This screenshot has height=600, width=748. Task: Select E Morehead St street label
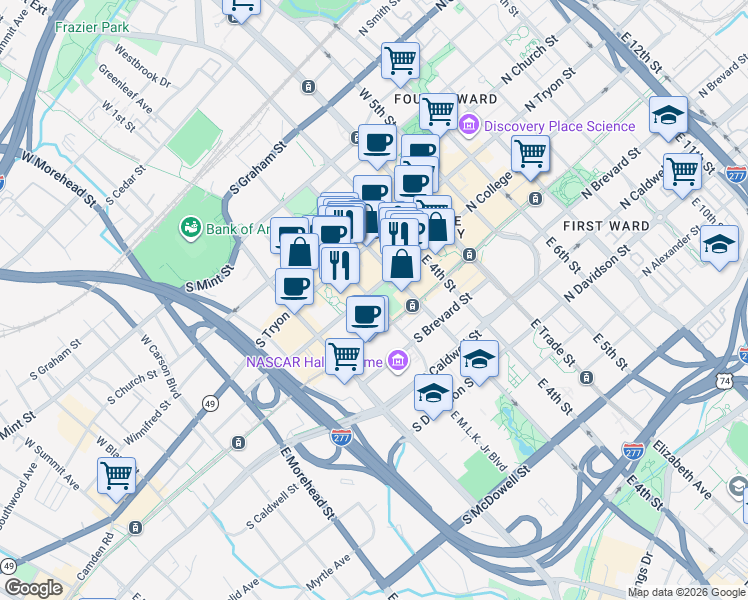click(x=307, y=483)
